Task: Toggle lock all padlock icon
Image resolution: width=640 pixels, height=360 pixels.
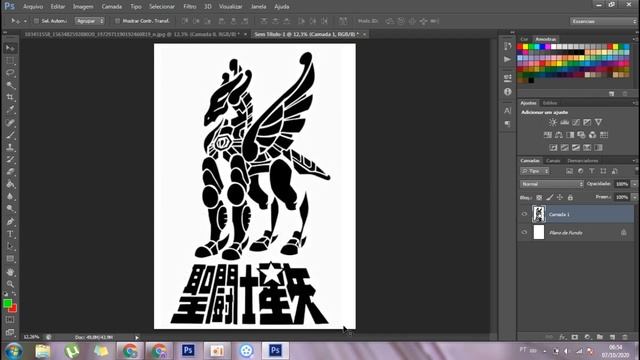Action: [x=570, y=198]
